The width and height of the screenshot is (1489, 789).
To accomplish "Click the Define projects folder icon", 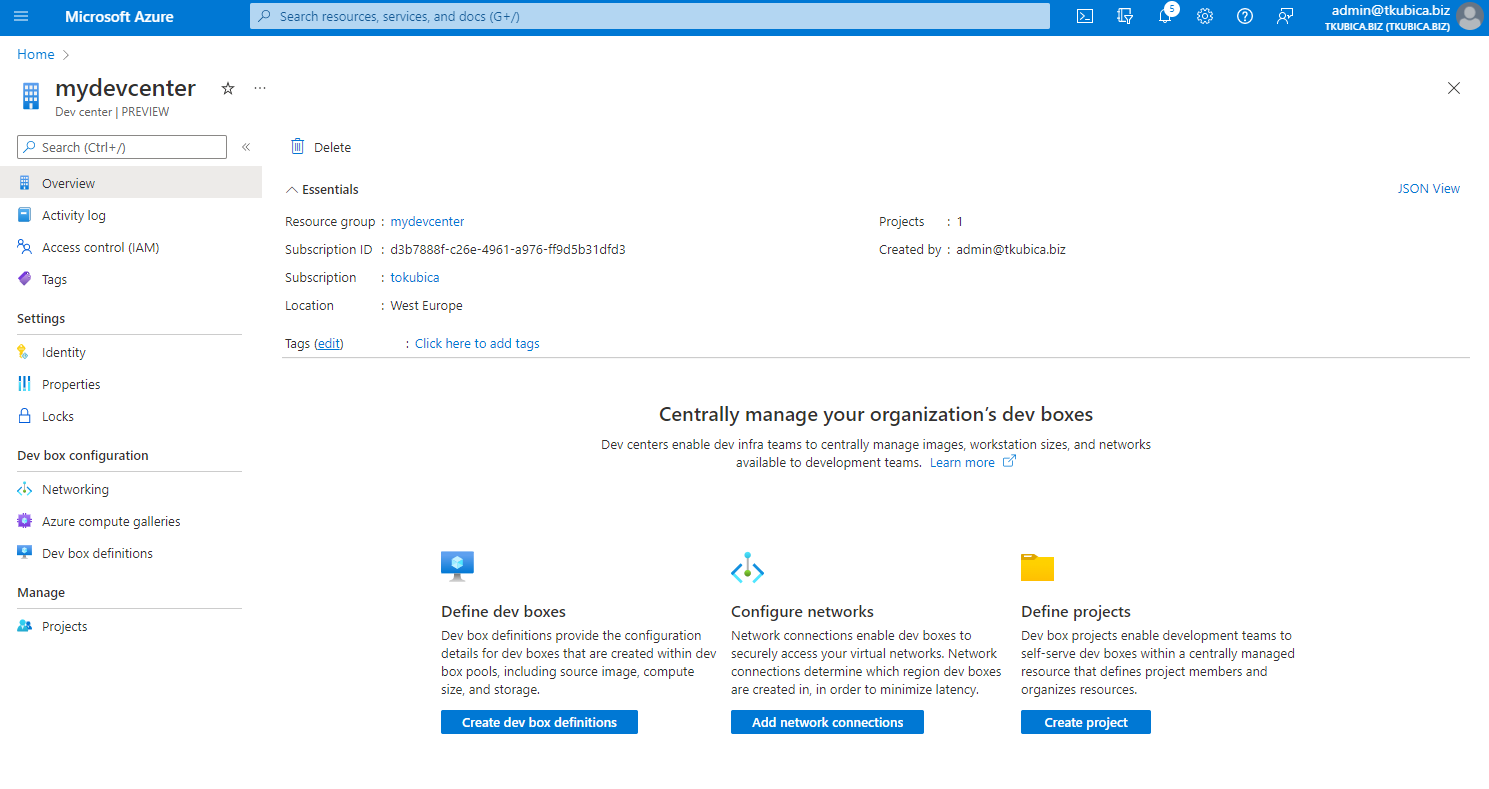I will 1037,567.
